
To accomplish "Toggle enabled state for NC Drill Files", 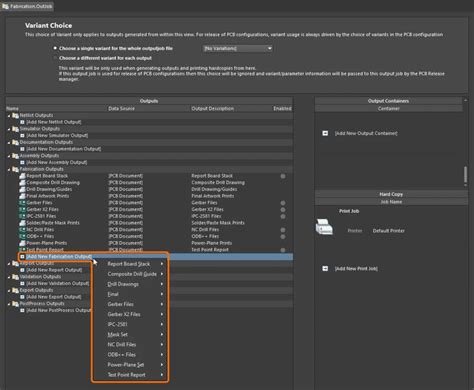I will [283, 230].
